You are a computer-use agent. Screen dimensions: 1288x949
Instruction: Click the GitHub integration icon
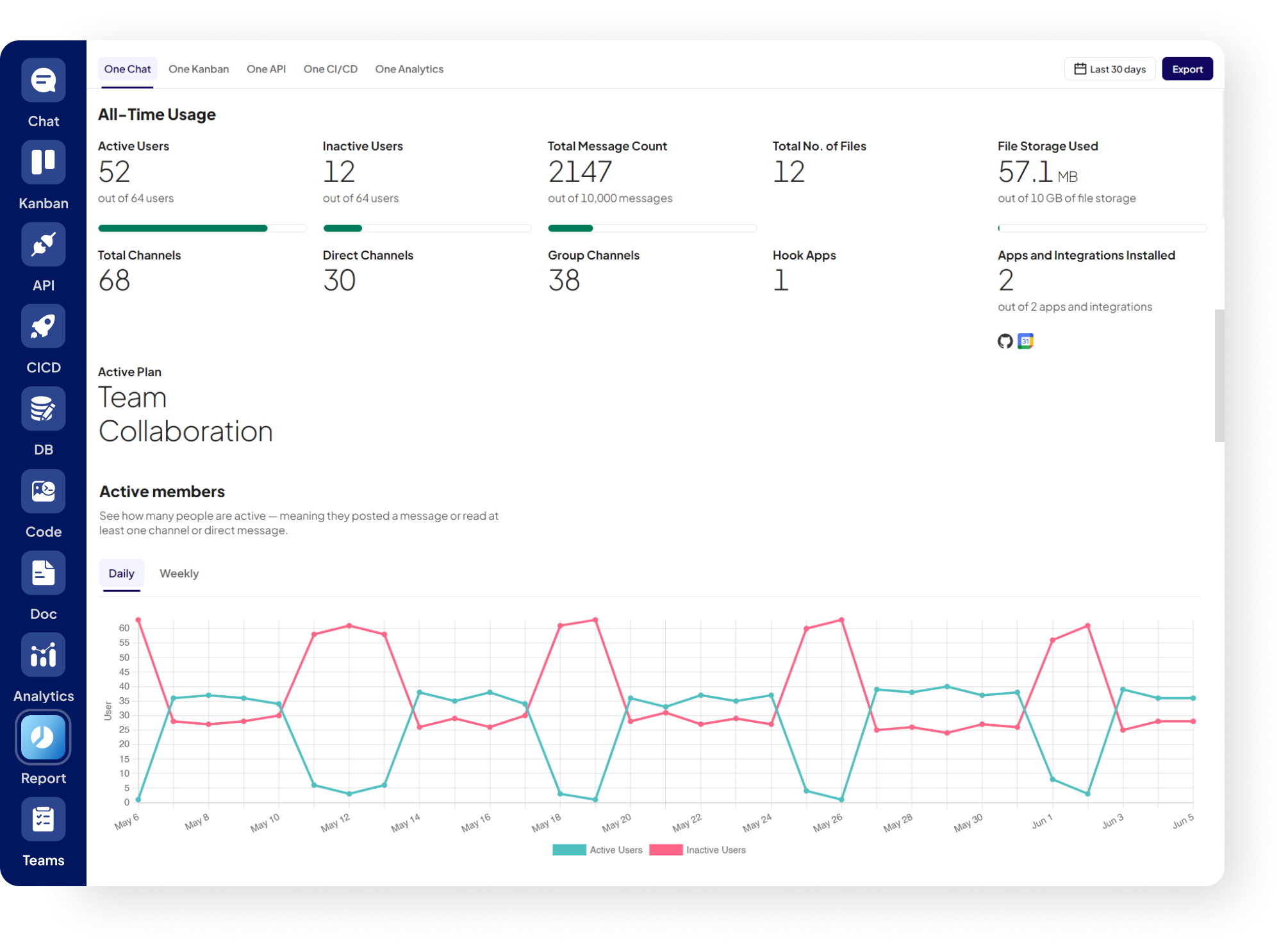(1005, 342)
